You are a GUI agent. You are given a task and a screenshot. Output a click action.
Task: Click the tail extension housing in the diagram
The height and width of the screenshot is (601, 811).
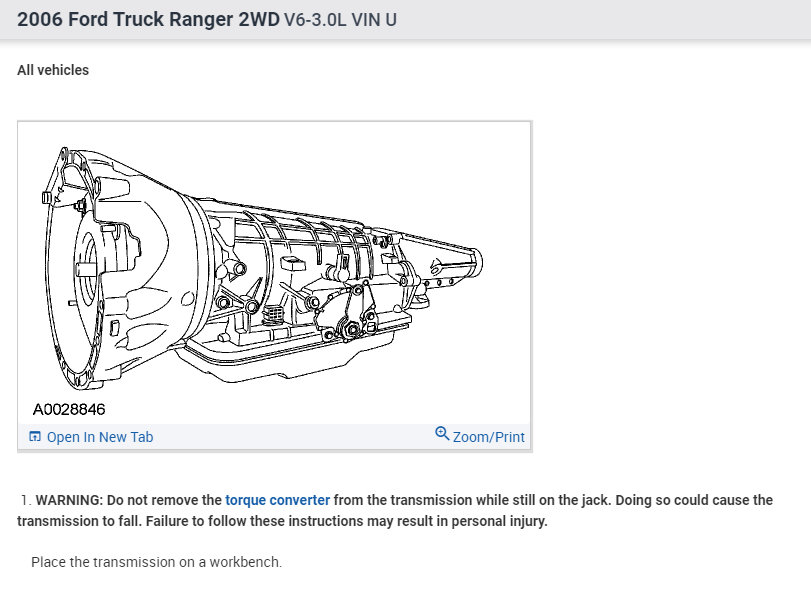coord(440,264)
